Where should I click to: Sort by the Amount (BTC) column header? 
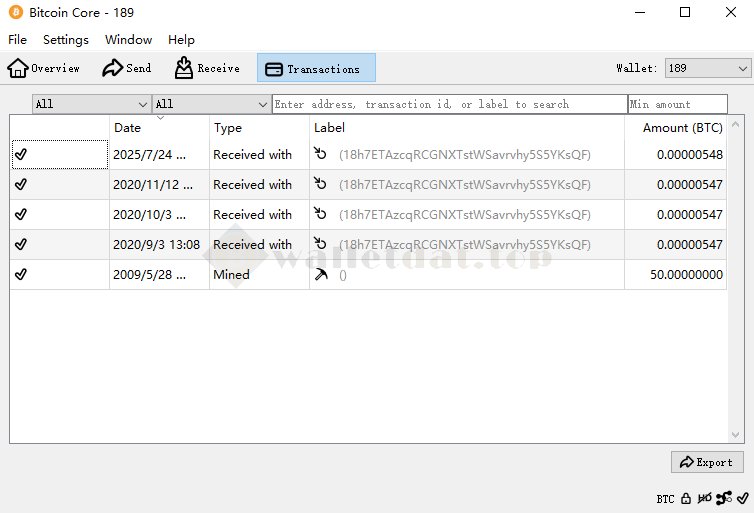(x=682, y=128)
